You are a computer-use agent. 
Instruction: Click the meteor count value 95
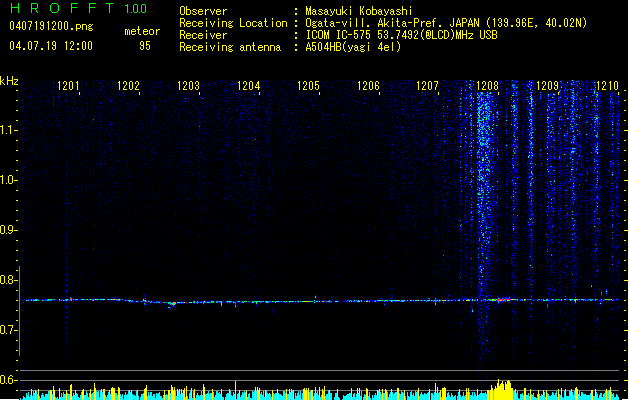145,46
